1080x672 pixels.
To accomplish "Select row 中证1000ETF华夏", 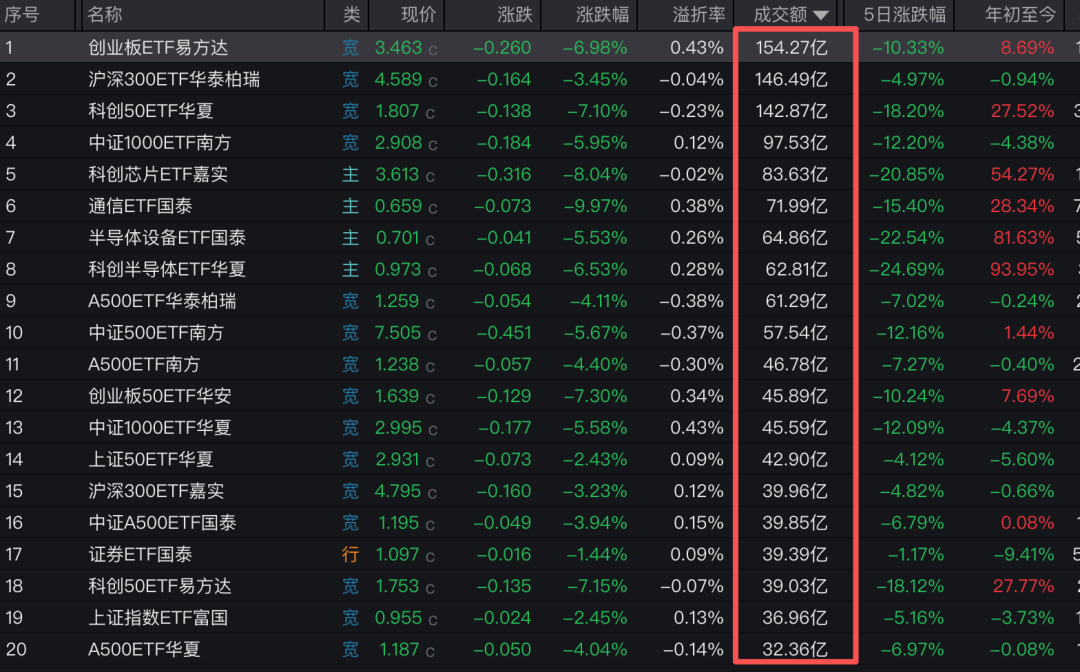I will (540, 428).
